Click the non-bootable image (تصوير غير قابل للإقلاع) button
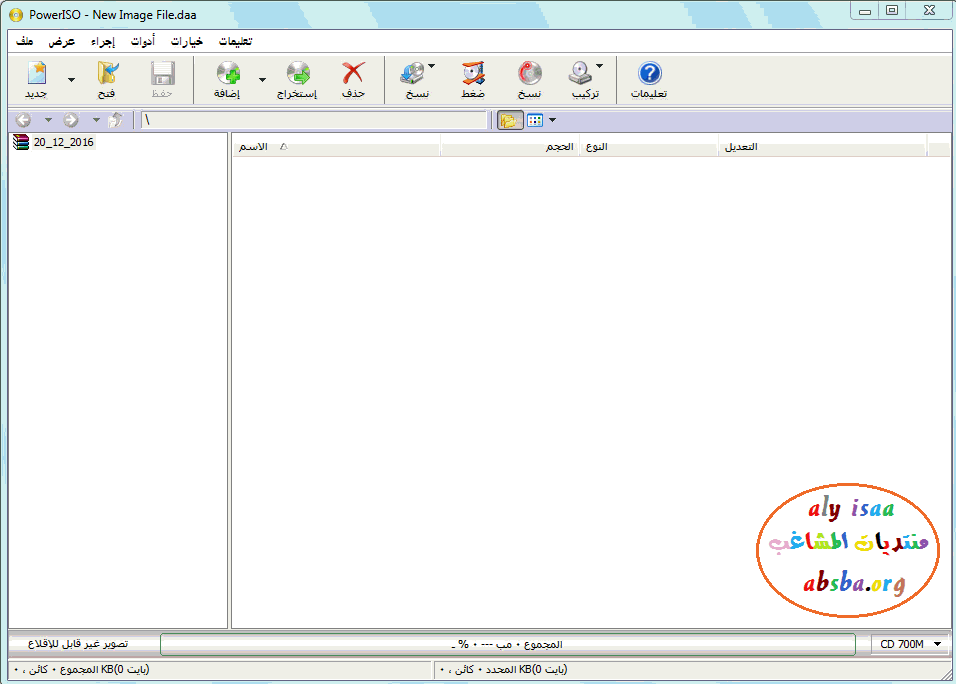956x684 pixels. click(83, 644)
